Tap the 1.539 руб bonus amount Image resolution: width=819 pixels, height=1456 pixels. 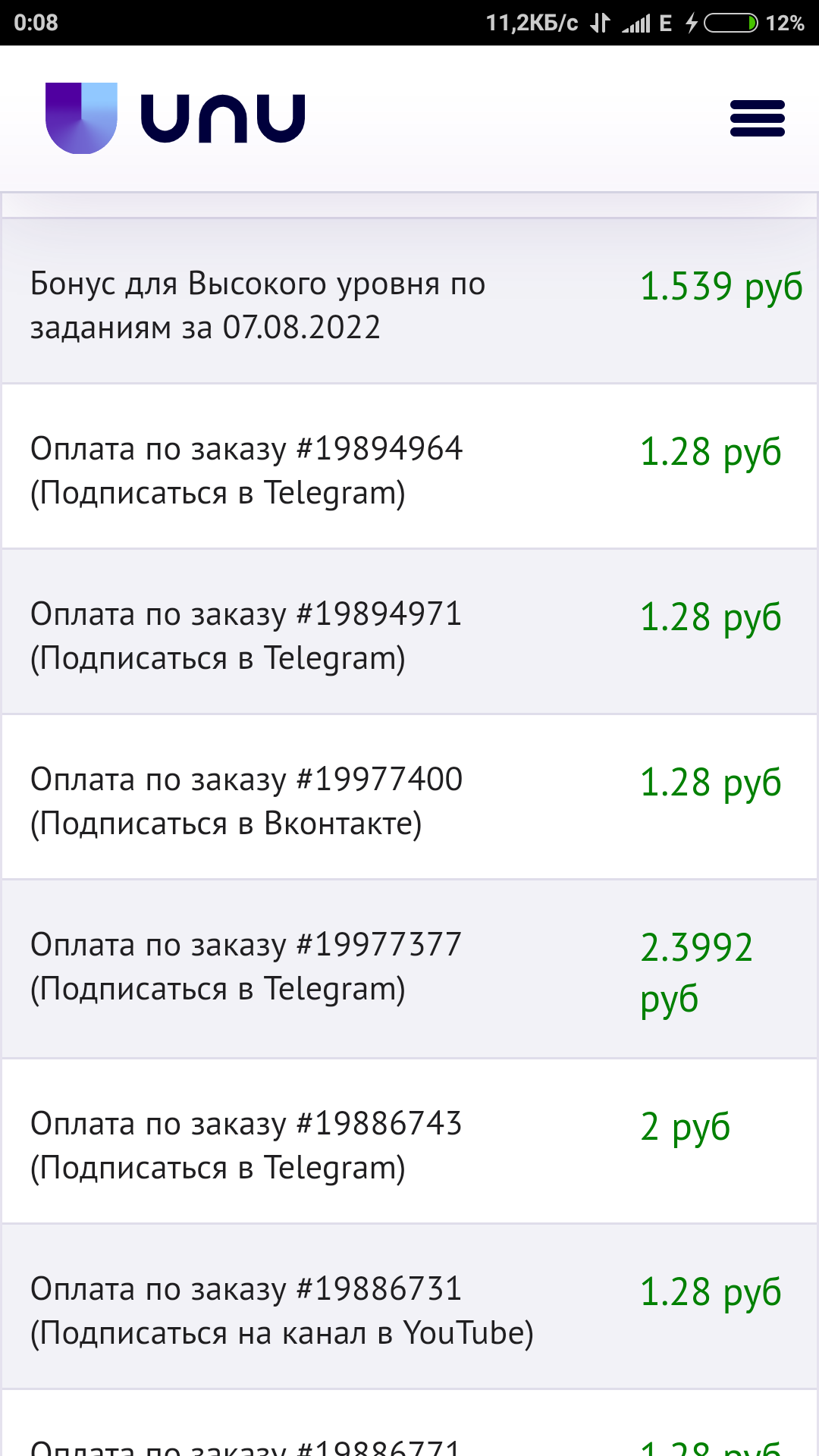pyautogui.click(x=721, y=287)
